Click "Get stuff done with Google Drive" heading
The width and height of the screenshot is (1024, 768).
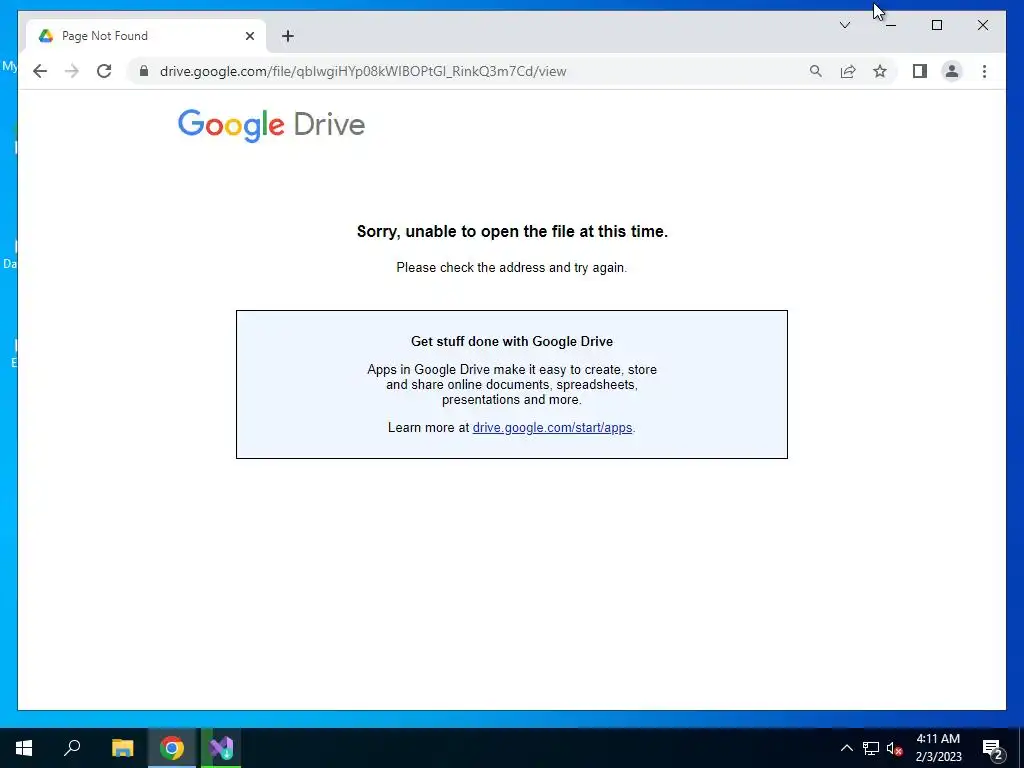(x=512, y=341)
